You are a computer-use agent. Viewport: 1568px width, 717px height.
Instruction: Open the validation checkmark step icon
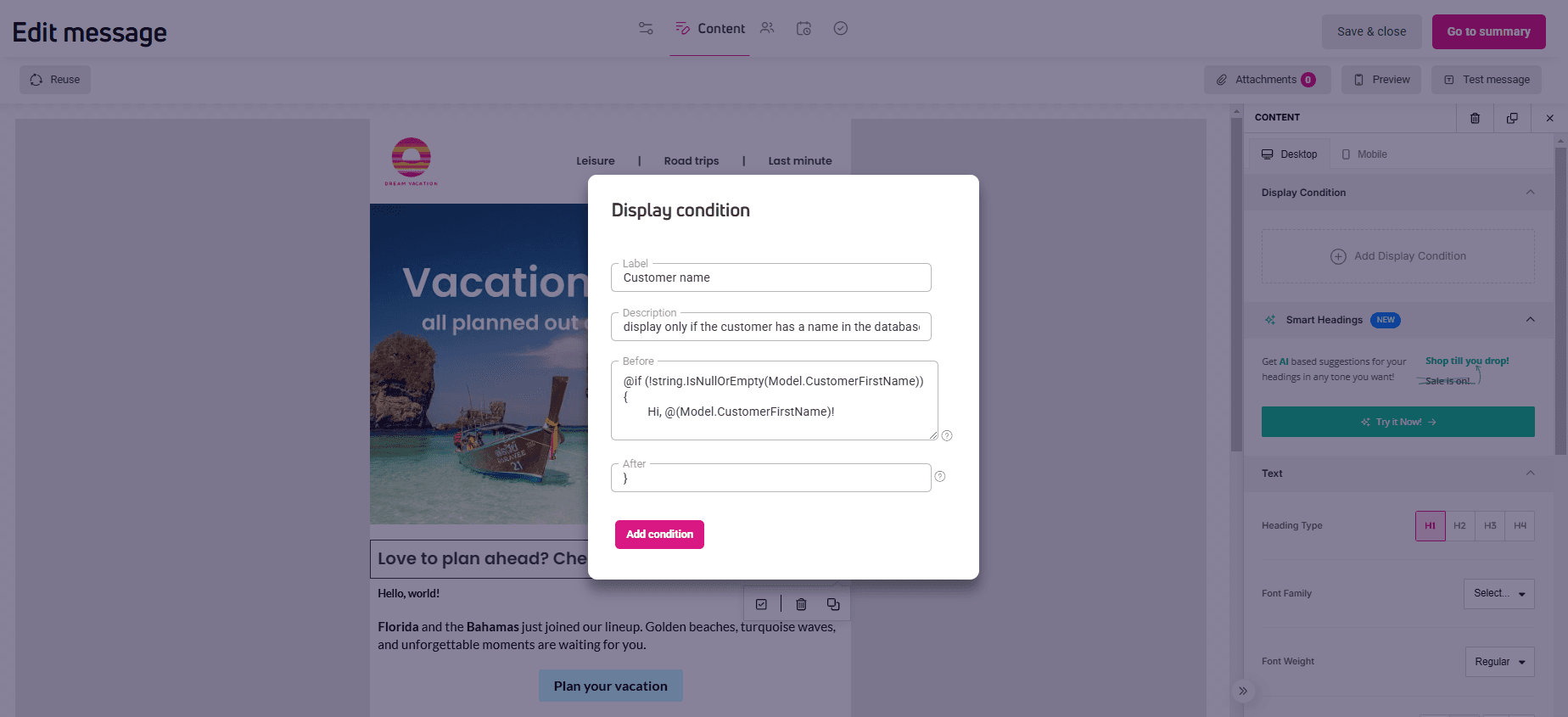coord(841,28)
